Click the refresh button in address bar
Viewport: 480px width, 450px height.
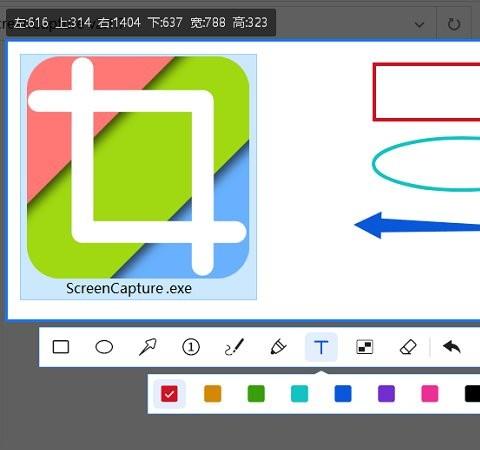click(454, 24)
